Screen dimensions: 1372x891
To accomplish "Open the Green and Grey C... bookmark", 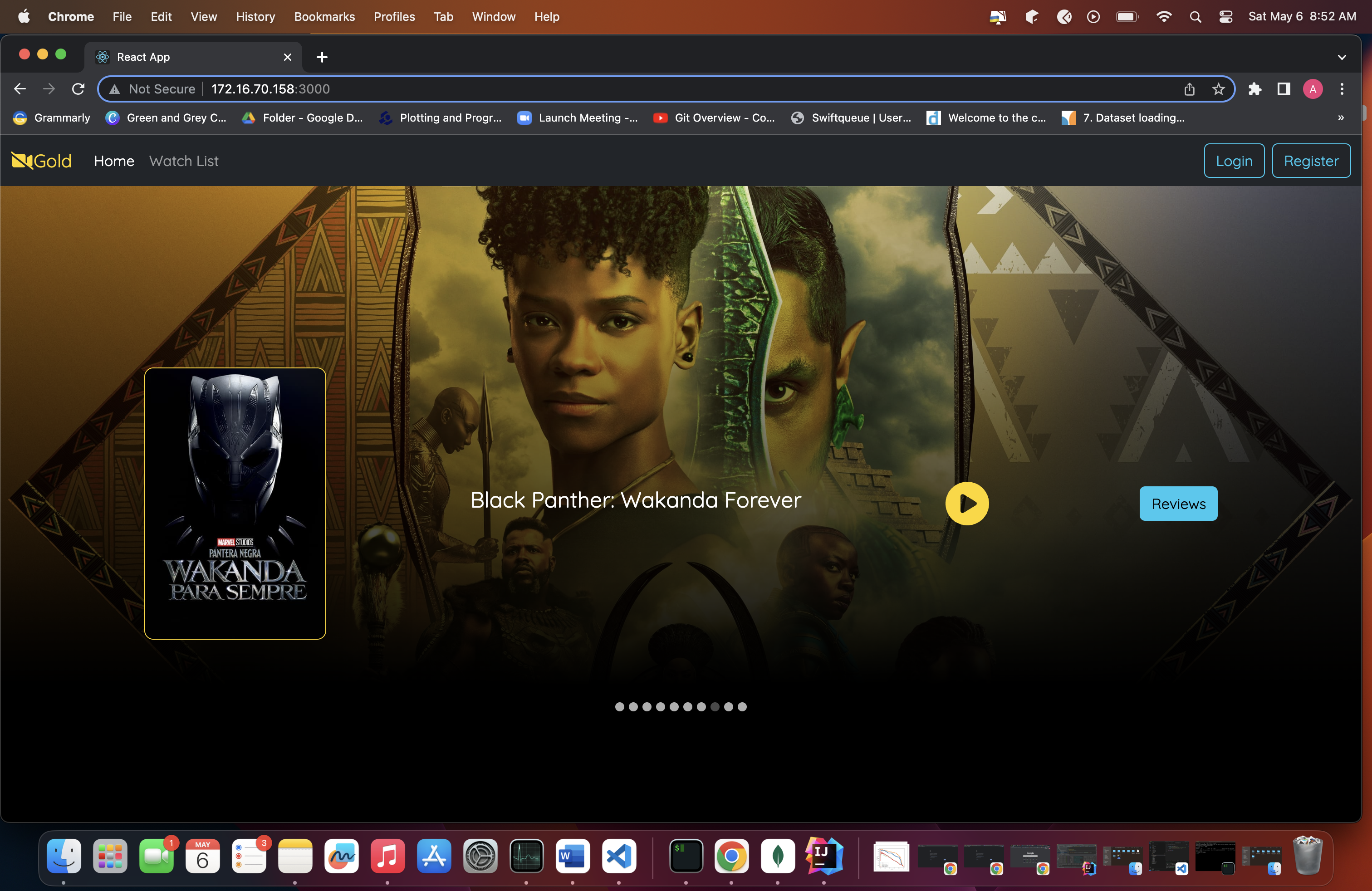I will pos(166,117).
